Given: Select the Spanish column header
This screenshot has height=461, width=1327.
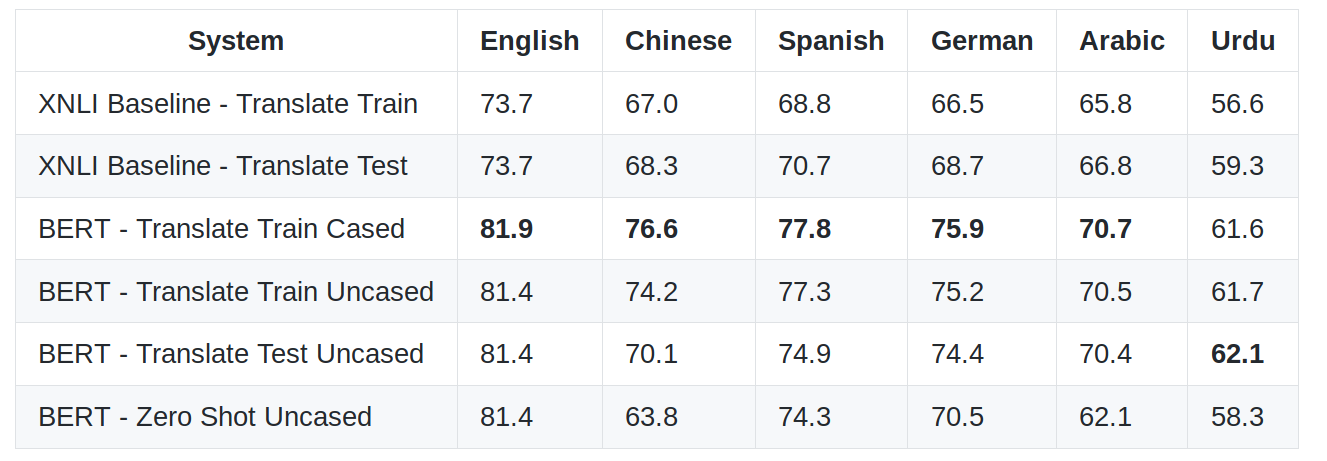Looking at the screenshot, I should pyautogui.click(x=831, y=41).
